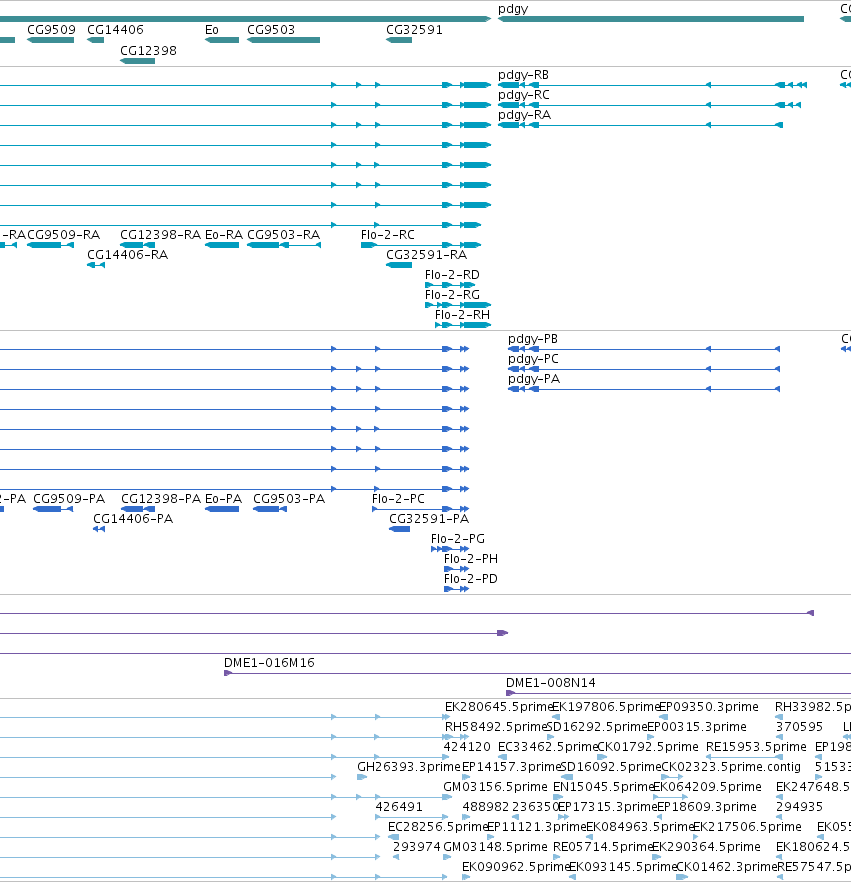851x882 pixels.
Task: Select the EC28256.5prime EST label
Action: coord(438,827)
